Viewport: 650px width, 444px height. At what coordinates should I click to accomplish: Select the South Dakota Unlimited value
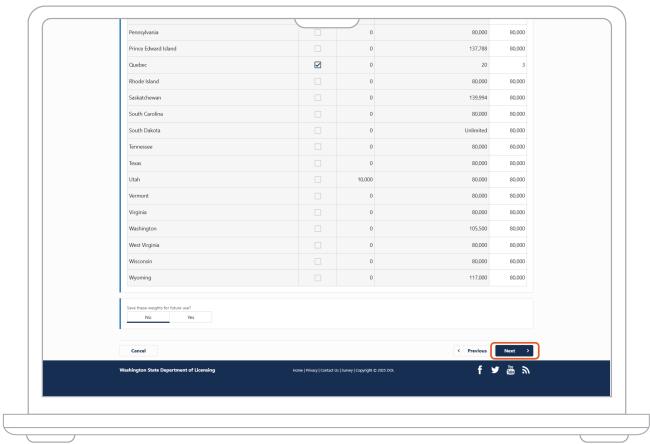475,130
